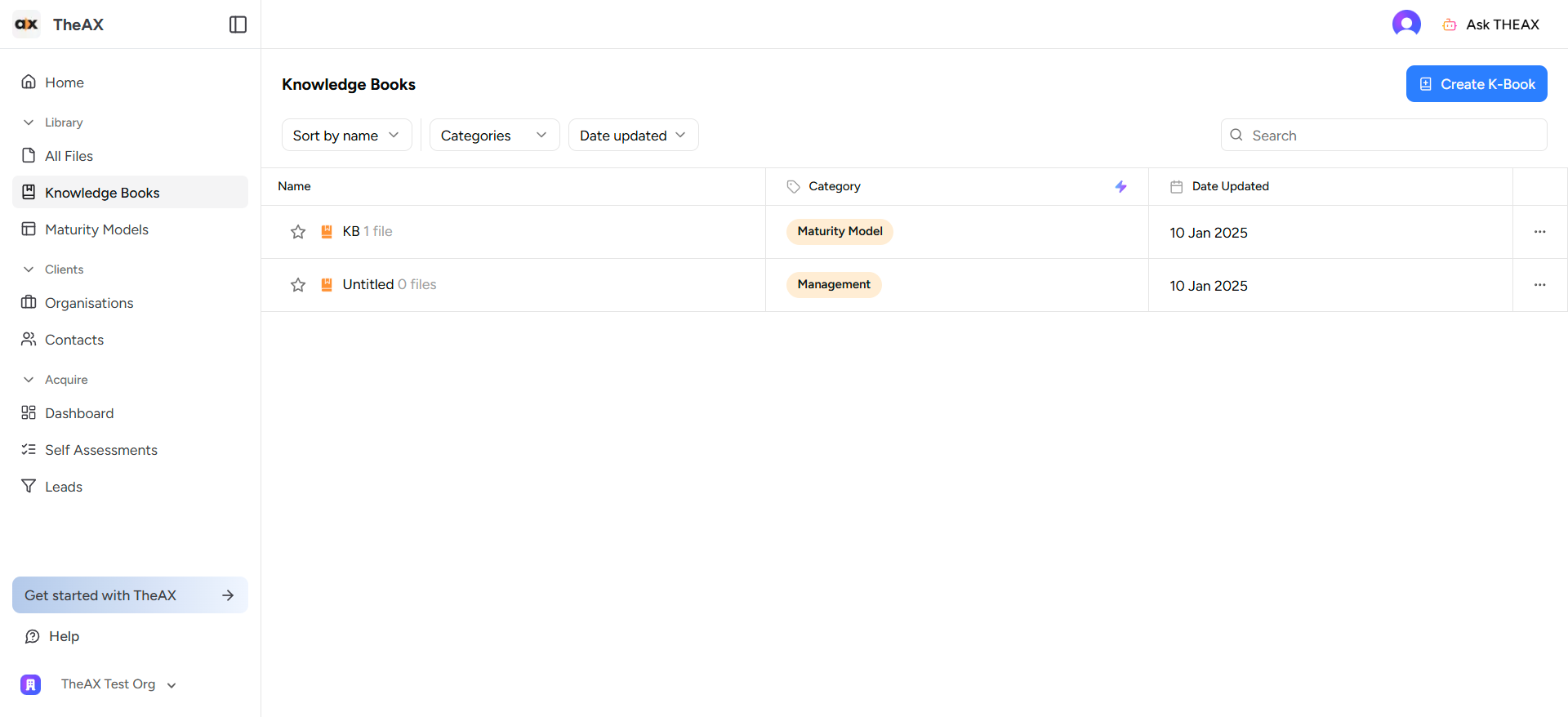Open the more options menu for KB row
This screenshot has width=1568, height=717.
pos(1539,232)
